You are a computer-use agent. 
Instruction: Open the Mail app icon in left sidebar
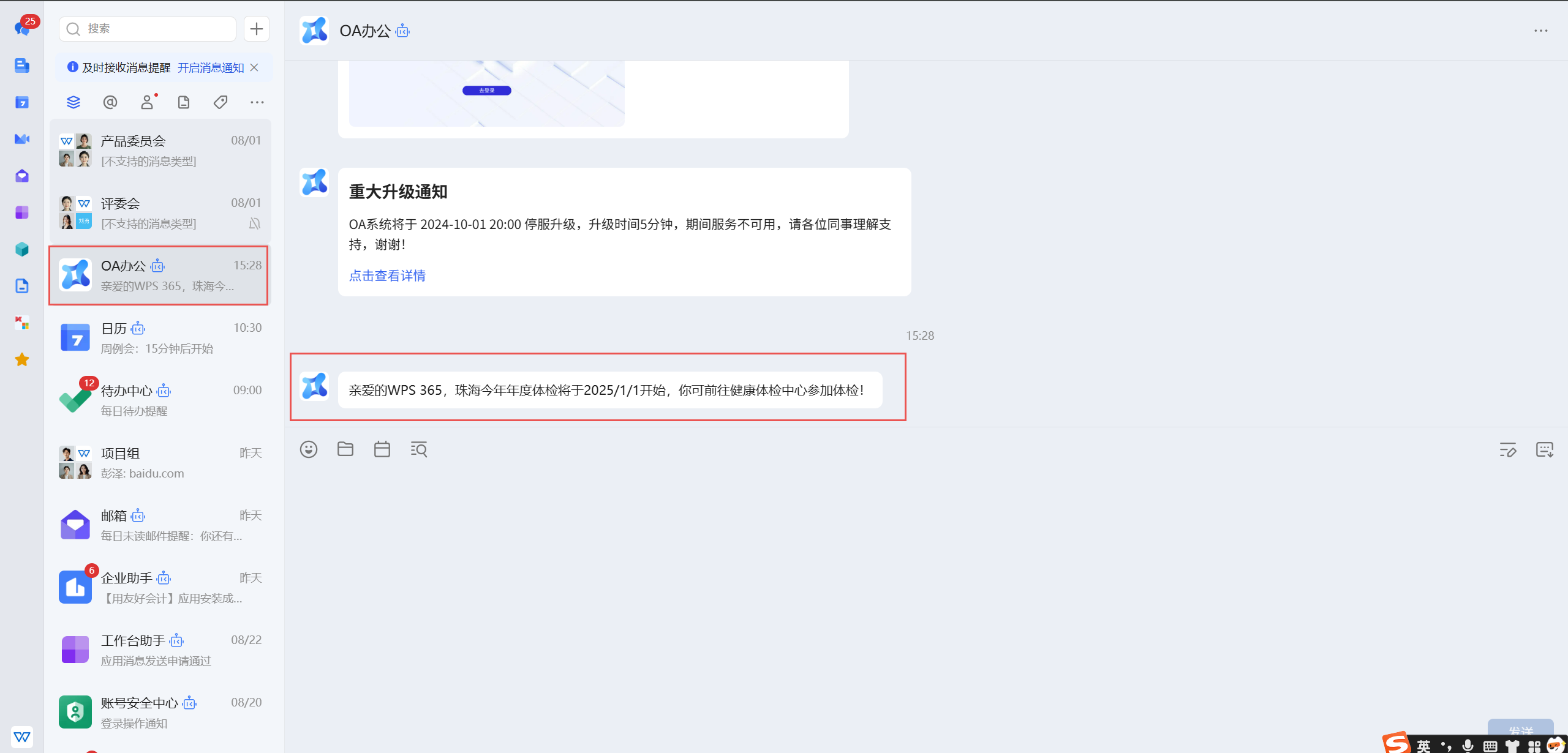22,176
